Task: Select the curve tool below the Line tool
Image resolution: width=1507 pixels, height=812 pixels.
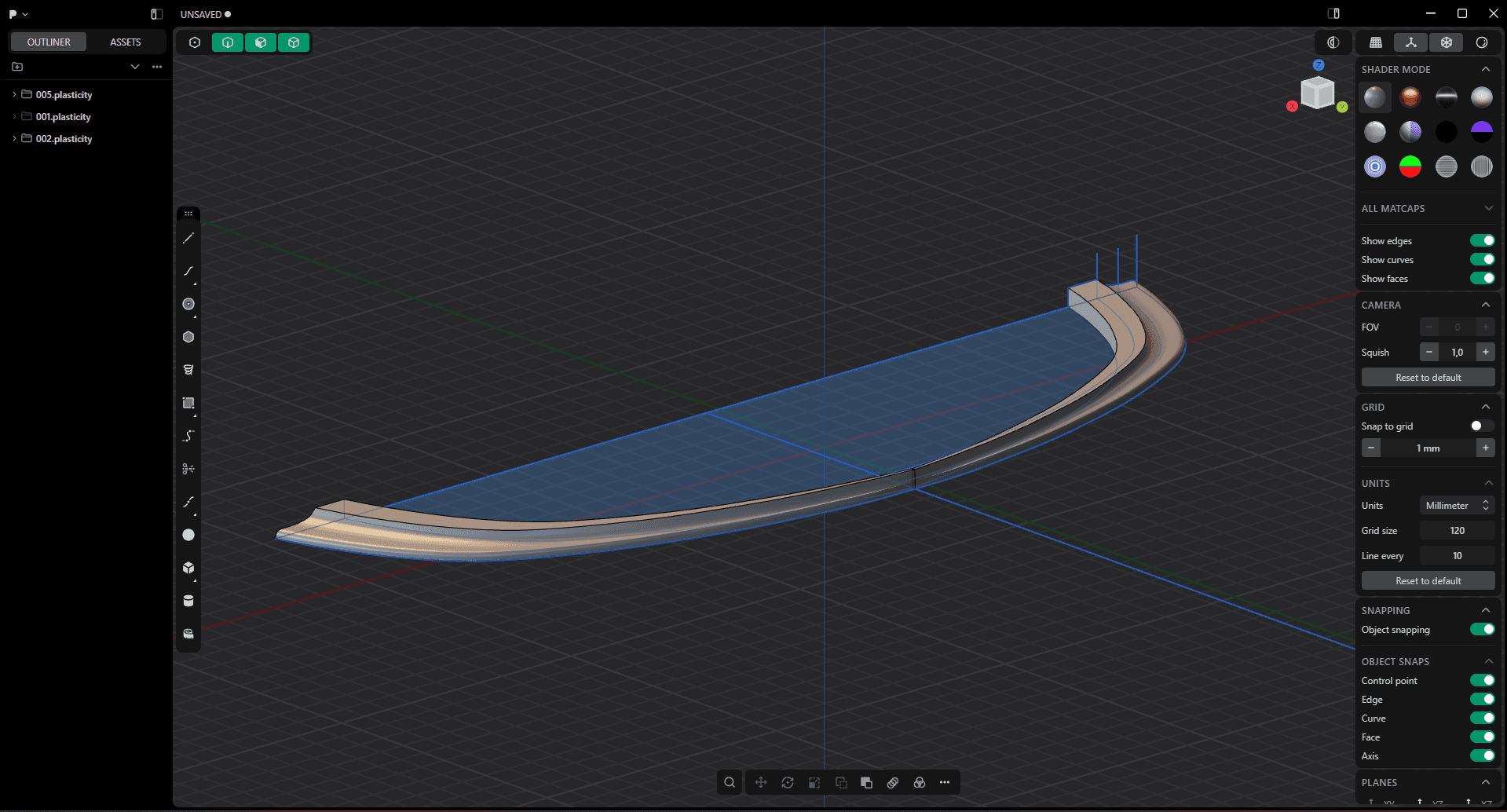Action: point(188,271)
